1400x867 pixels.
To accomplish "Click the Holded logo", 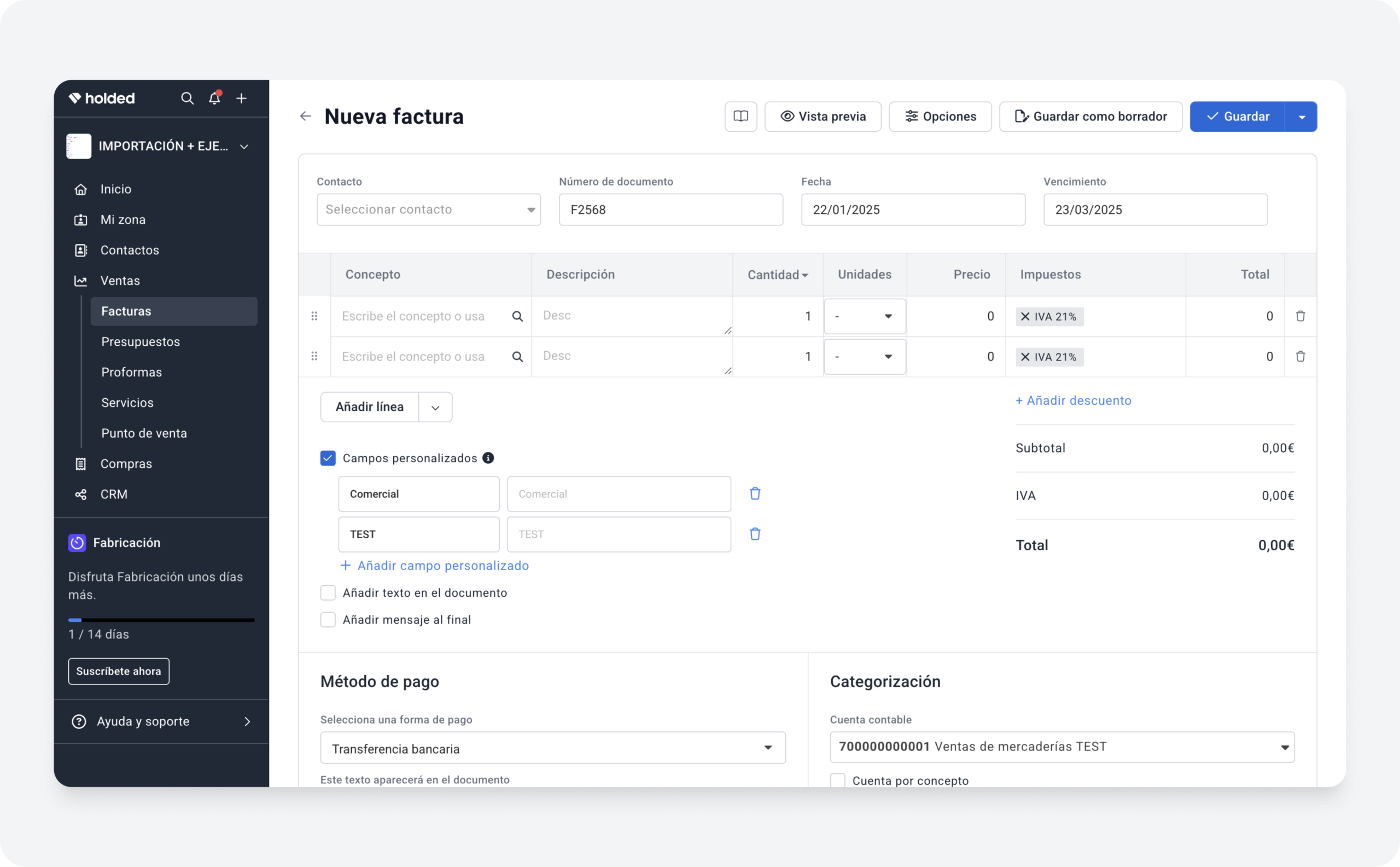I will 102,98.
